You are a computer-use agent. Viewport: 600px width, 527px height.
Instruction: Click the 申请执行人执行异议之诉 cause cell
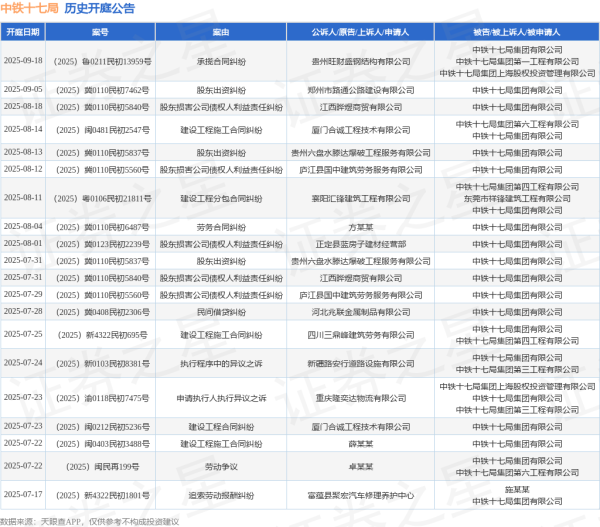[221, 398]
